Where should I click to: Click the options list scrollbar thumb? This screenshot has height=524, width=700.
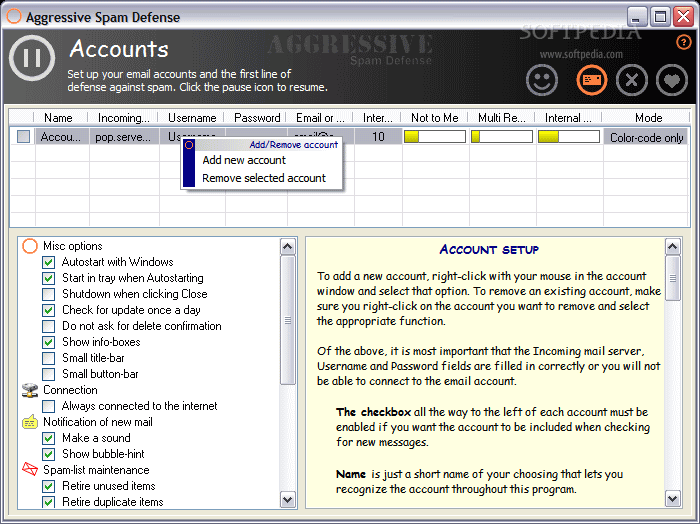(x=288, y=320)
